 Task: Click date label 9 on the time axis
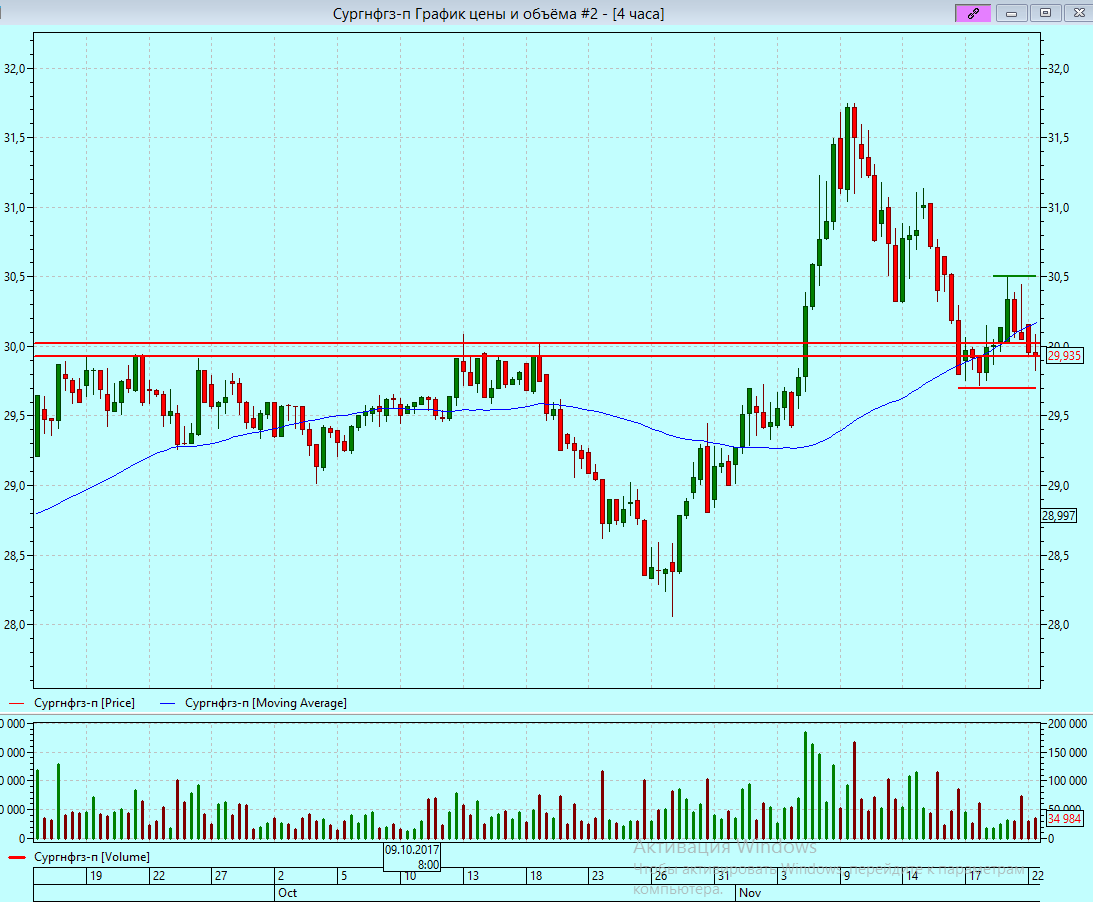(x=847, y=876)
